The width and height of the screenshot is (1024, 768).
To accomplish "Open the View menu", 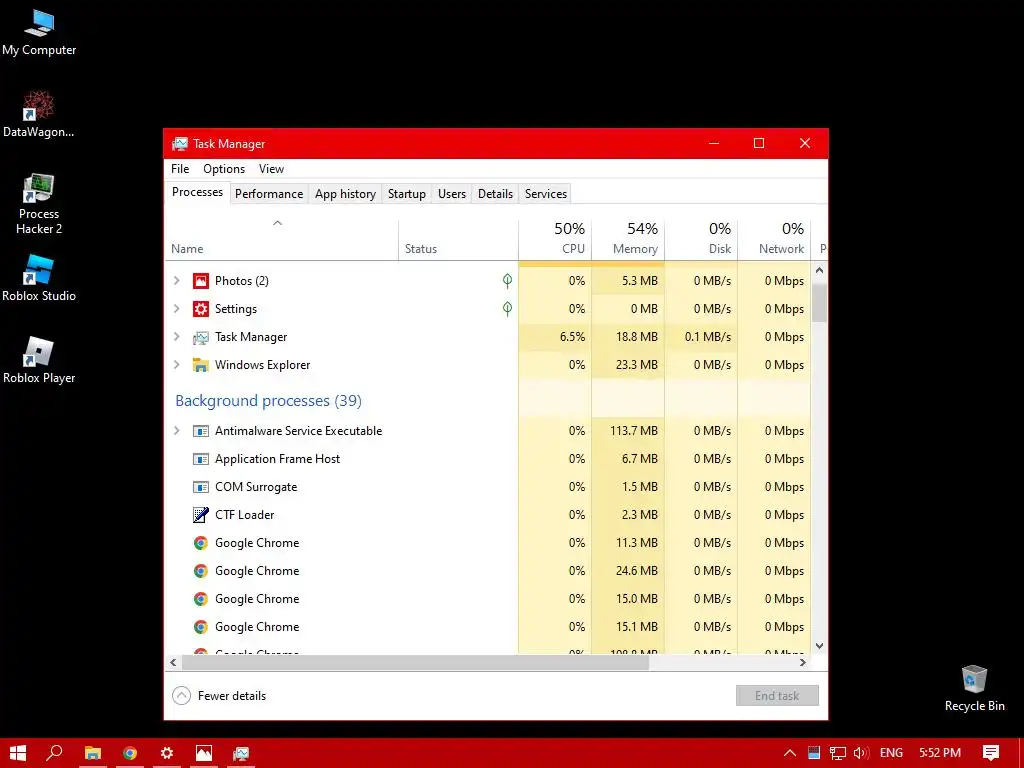I will tap(271, 168).
